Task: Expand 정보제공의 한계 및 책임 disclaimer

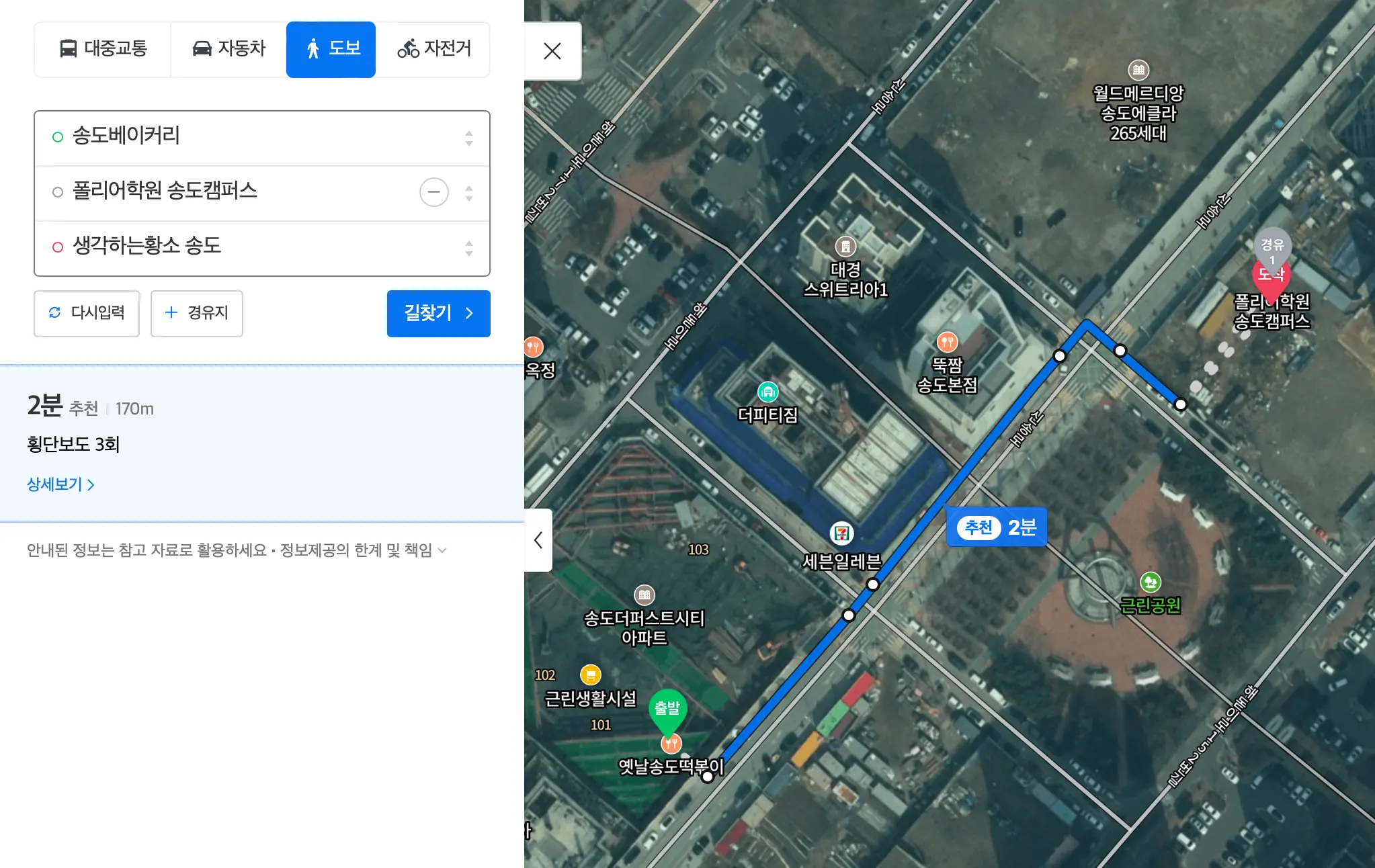Action: pos(363,550)
